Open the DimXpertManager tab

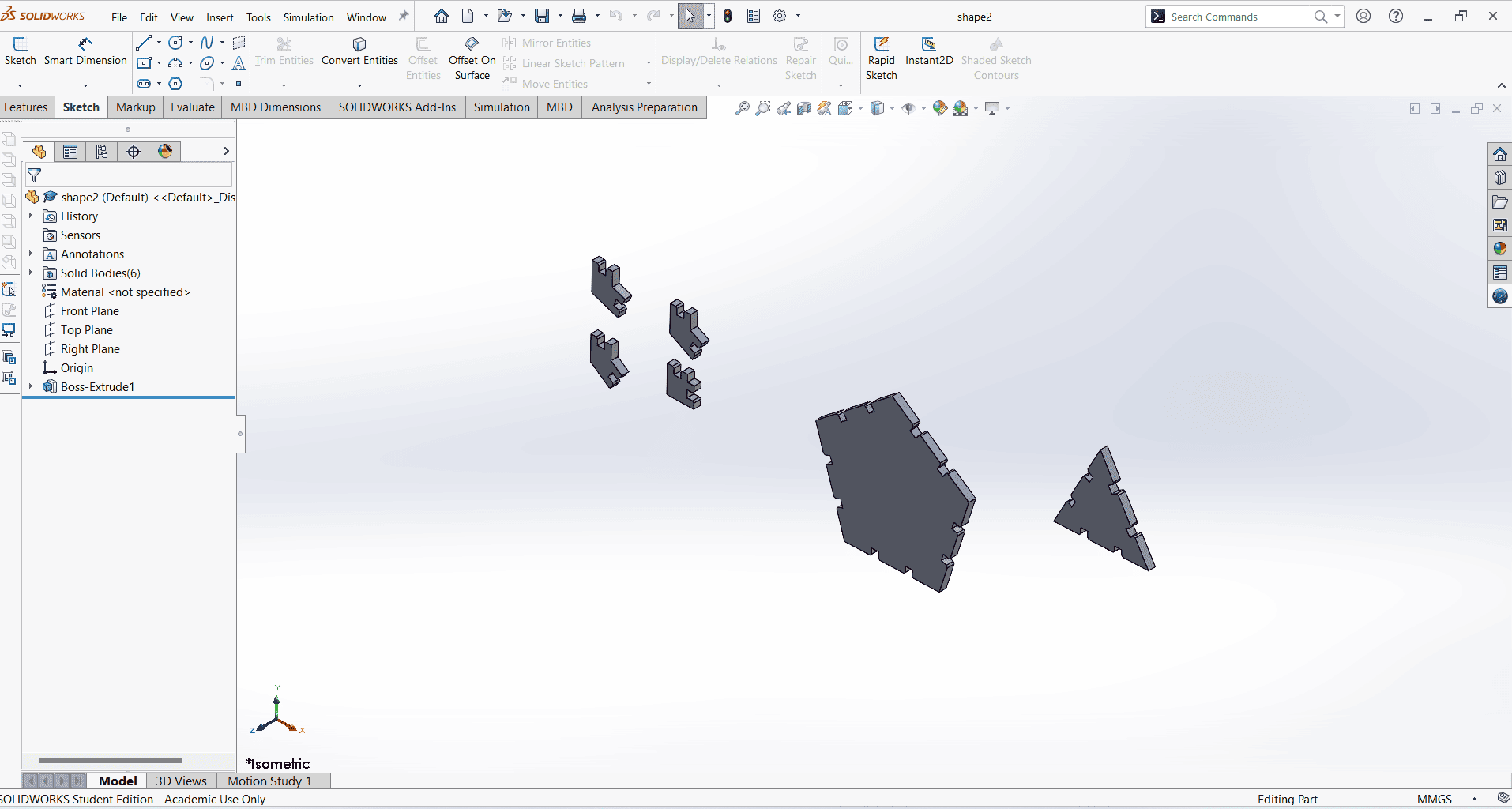tap(134, 152)
